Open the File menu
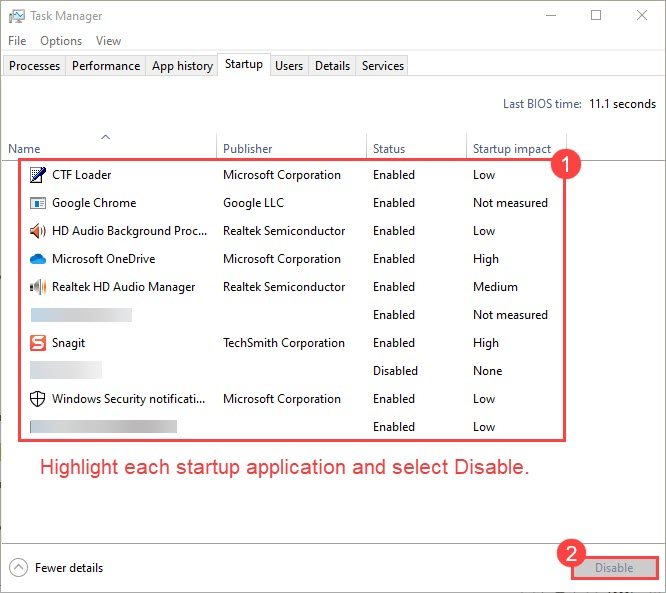Screen dimensions: 666x593 [17, 41]
